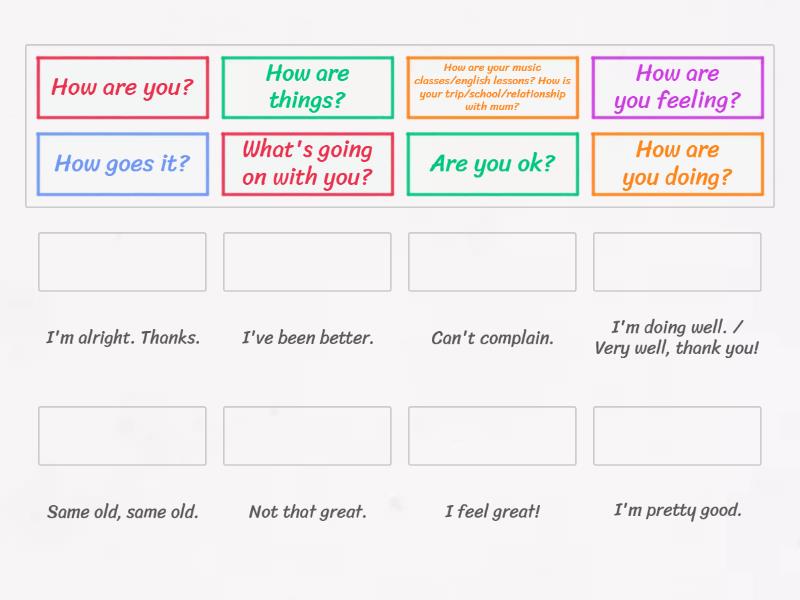Image resolution: width=800 pixels, height=600 pixels.
Task: Click the empty box above "Same old, same old."
Action: [x=122, y=436]
